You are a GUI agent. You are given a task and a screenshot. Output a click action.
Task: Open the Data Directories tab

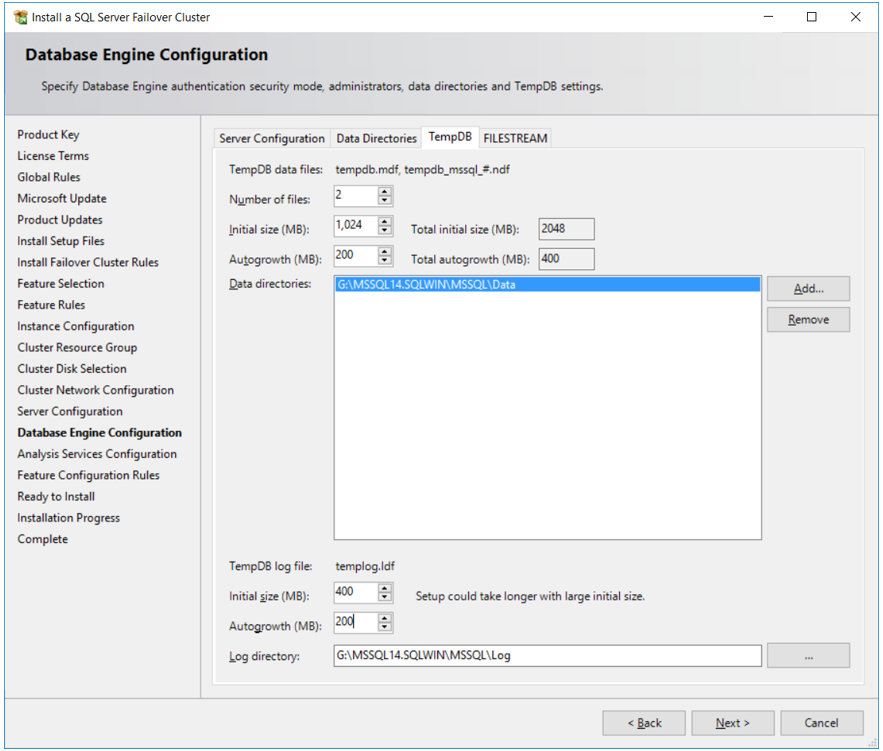coord(376,138)
